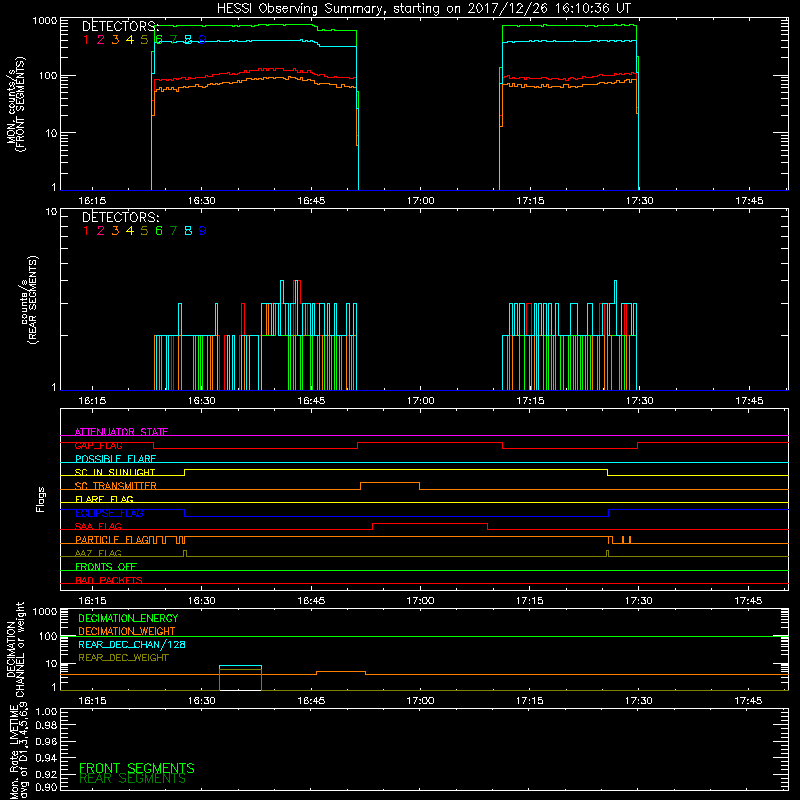
Task: Select the SC_IN_SUNLIGHT label
Action: [115, 472]
